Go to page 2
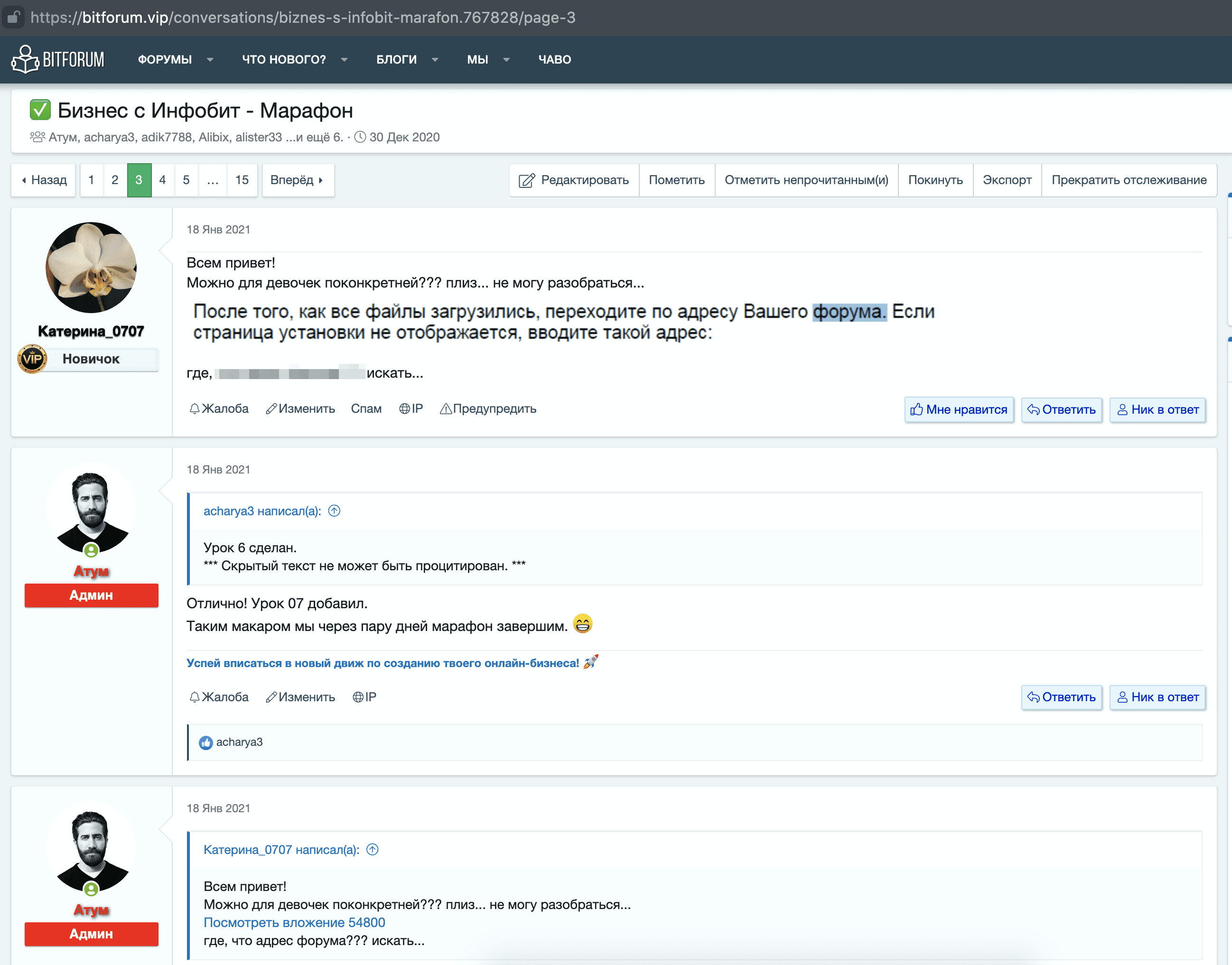 [115, 180]
